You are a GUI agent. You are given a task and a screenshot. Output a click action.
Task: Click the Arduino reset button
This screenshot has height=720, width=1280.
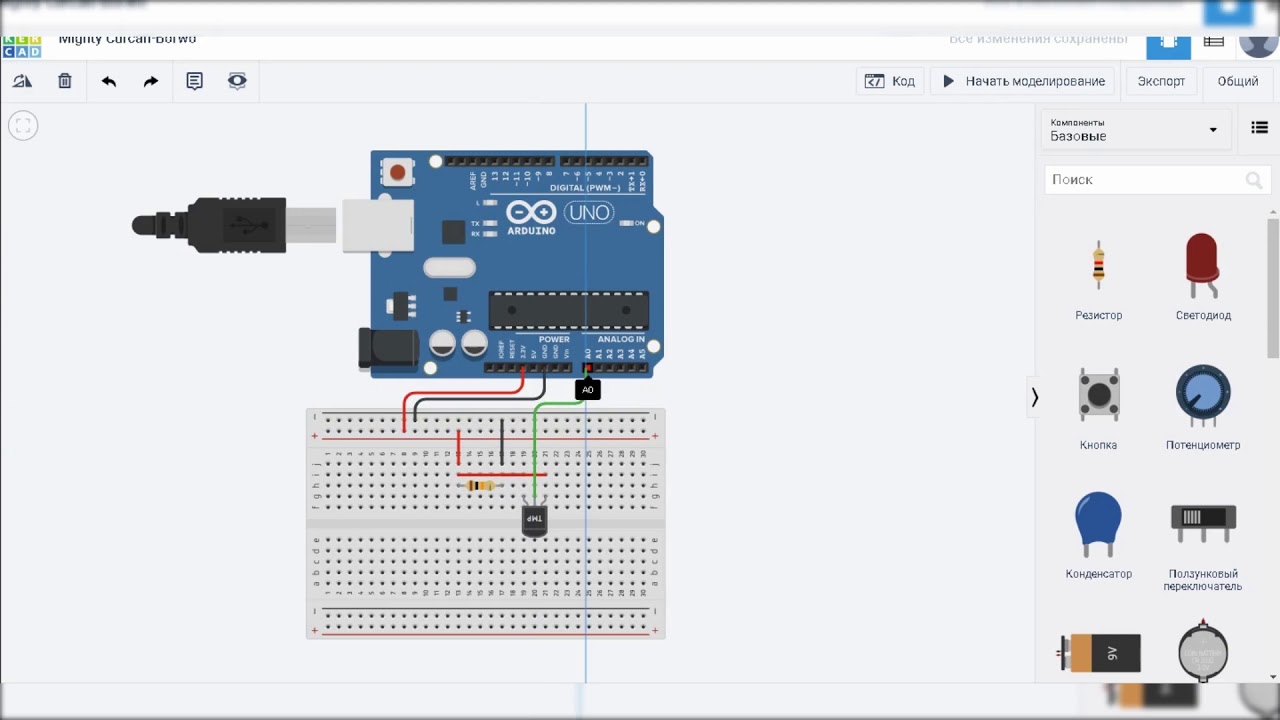click(398, 173)
